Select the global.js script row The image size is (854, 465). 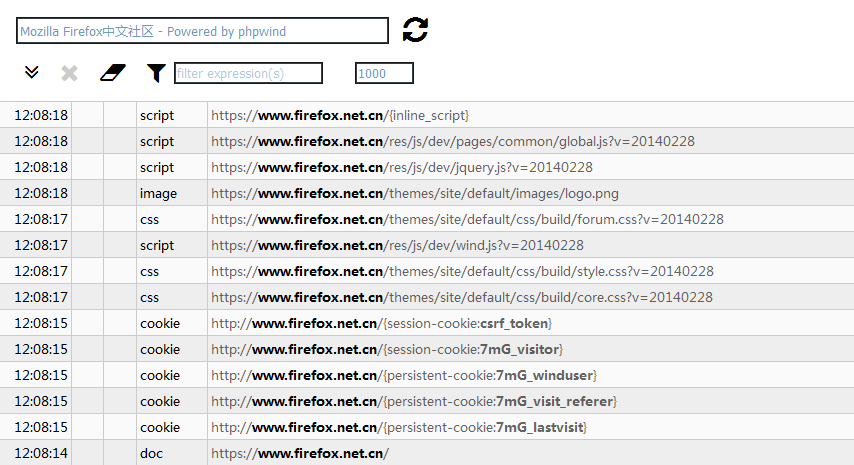[427, 141]
